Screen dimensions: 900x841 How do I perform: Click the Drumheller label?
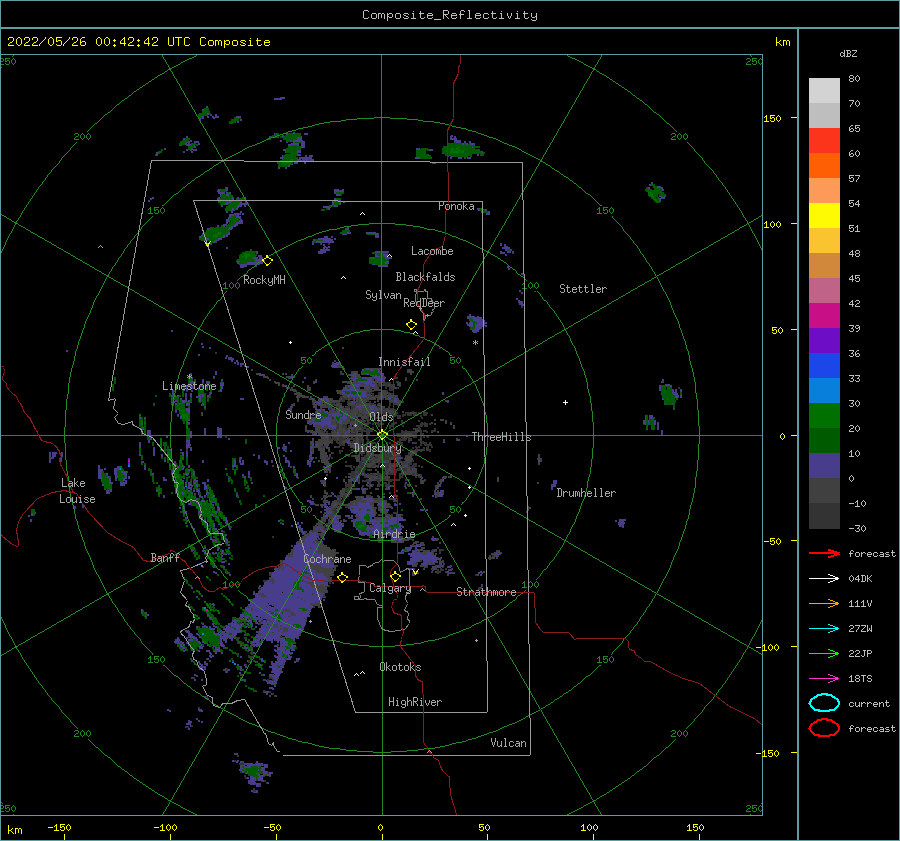(586, 493)
